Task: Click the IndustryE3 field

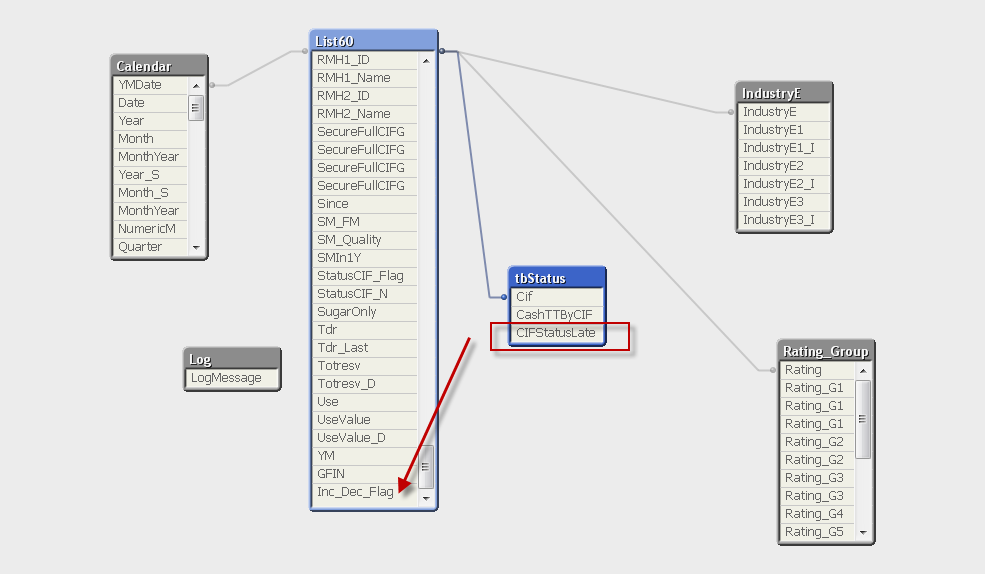Action: tap(784, 202)
